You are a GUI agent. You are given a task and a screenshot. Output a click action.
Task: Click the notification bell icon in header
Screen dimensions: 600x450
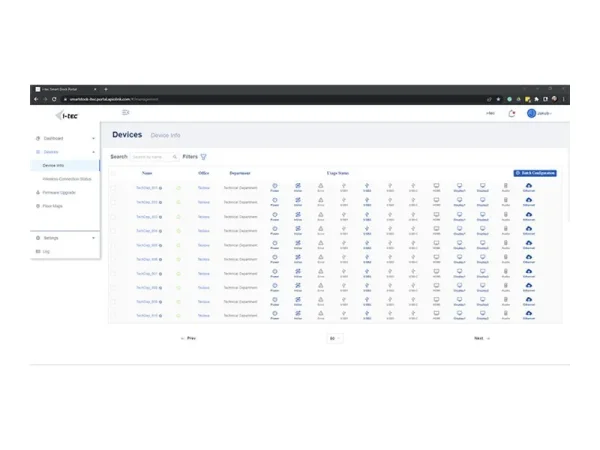512,113
